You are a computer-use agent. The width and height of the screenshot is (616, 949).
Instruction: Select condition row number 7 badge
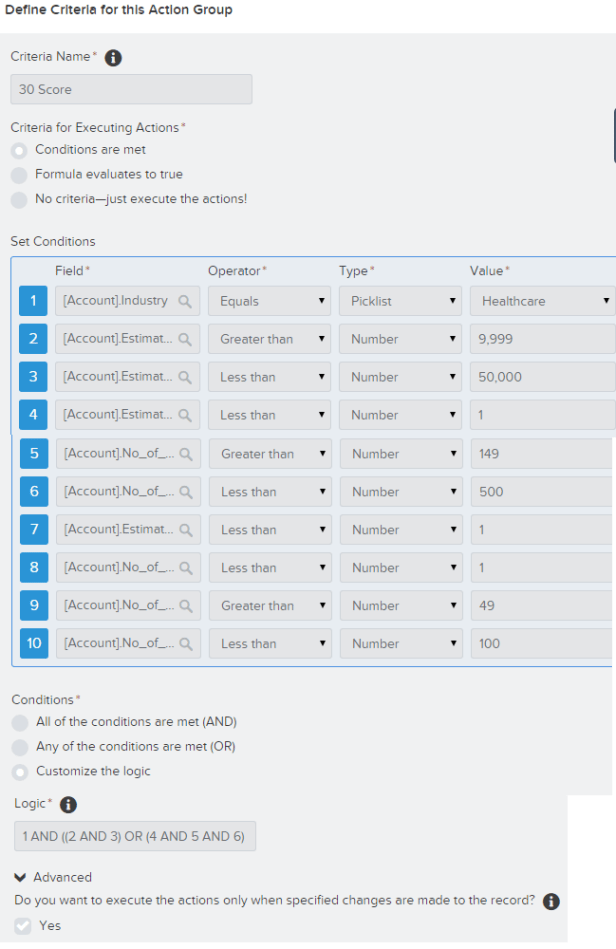34,530
